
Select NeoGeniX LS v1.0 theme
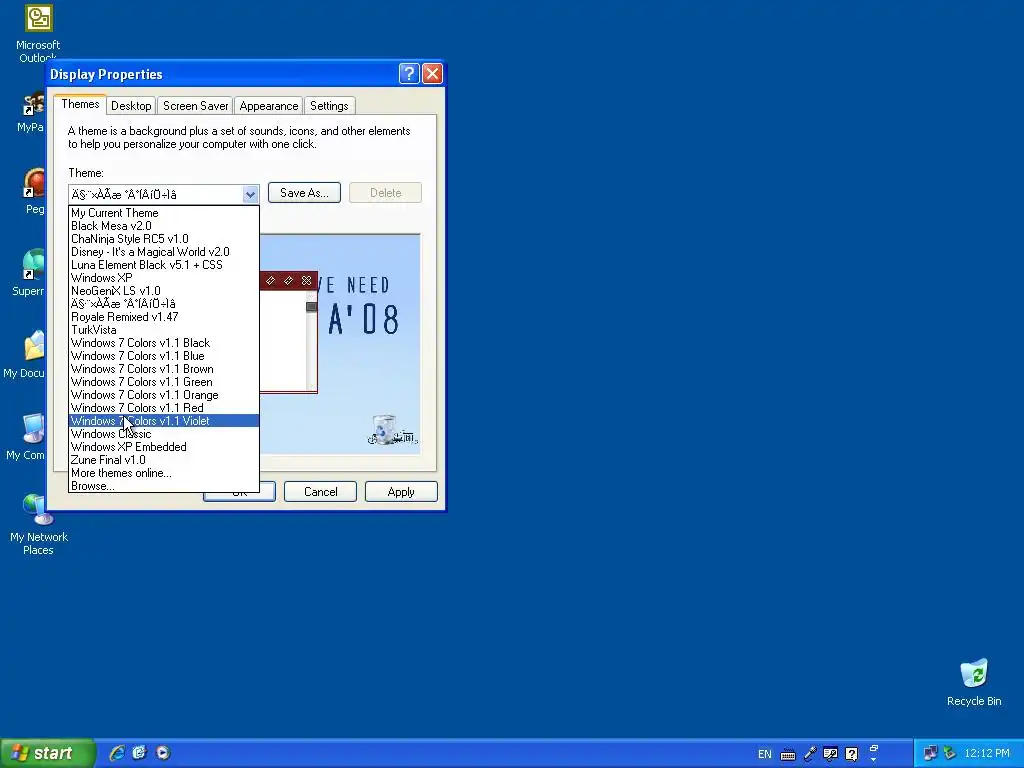pyautogui.click(x=164, y=291)
